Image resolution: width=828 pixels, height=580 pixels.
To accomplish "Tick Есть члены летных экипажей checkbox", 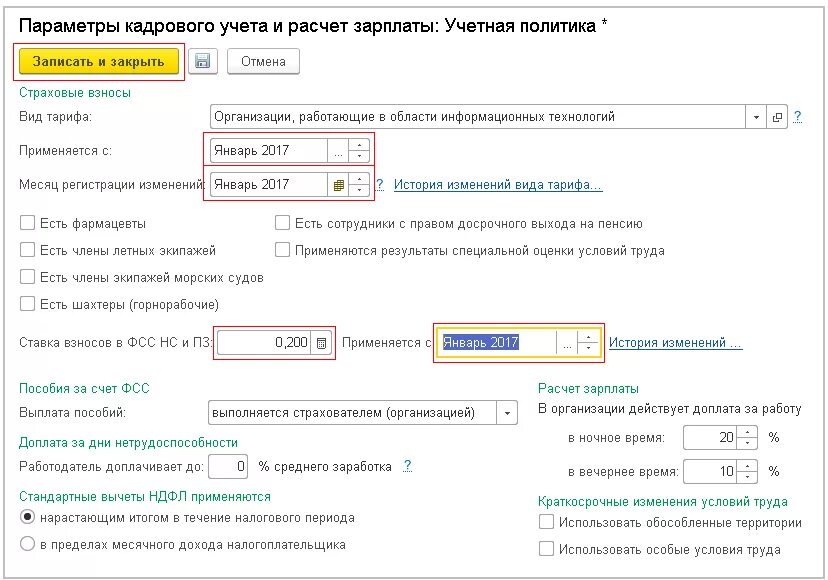I will tap(27, 250).
